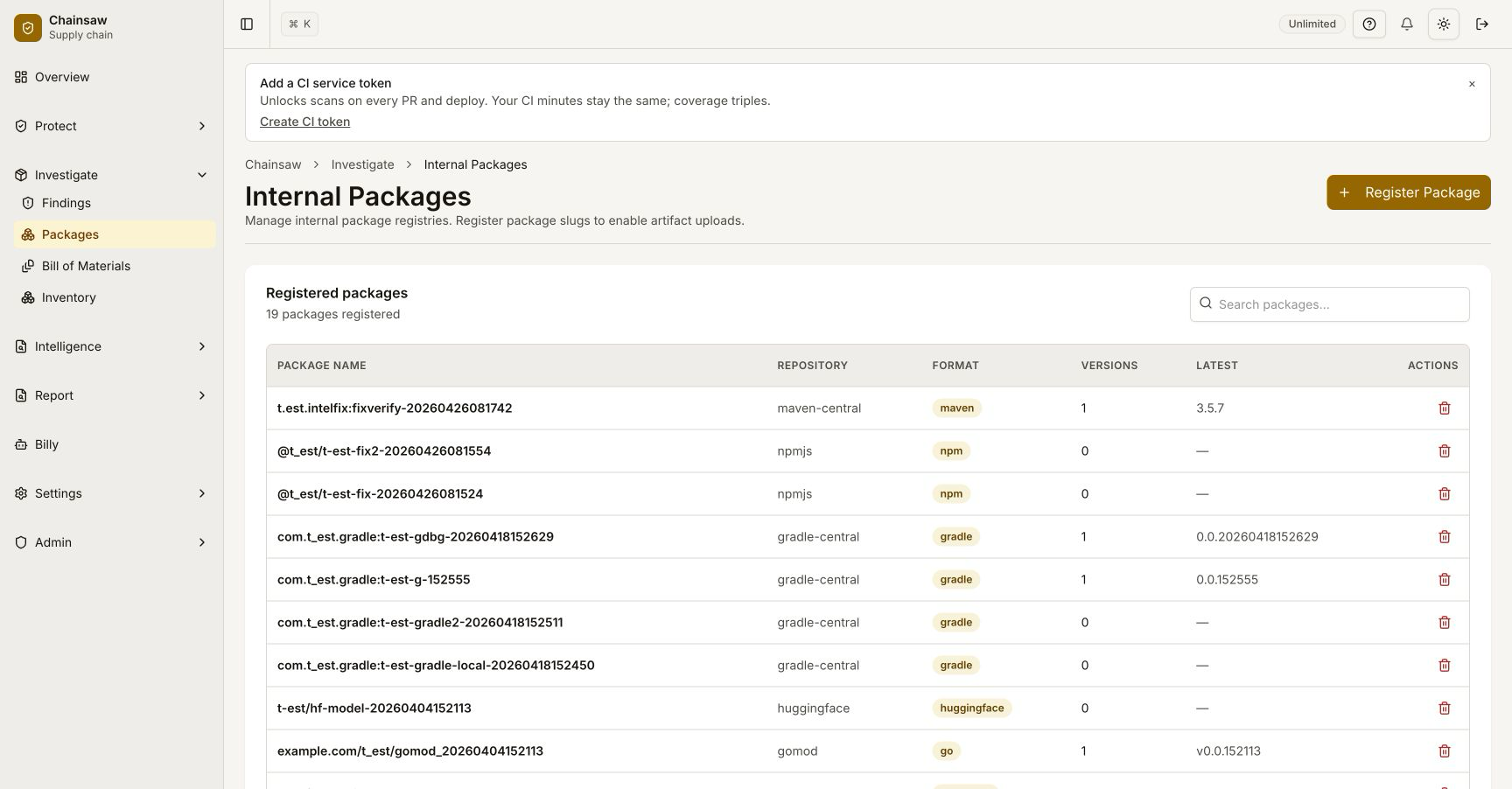Click the Versions column header
This screenshot has height=789, width=1512.
(x=1109, y=366)
